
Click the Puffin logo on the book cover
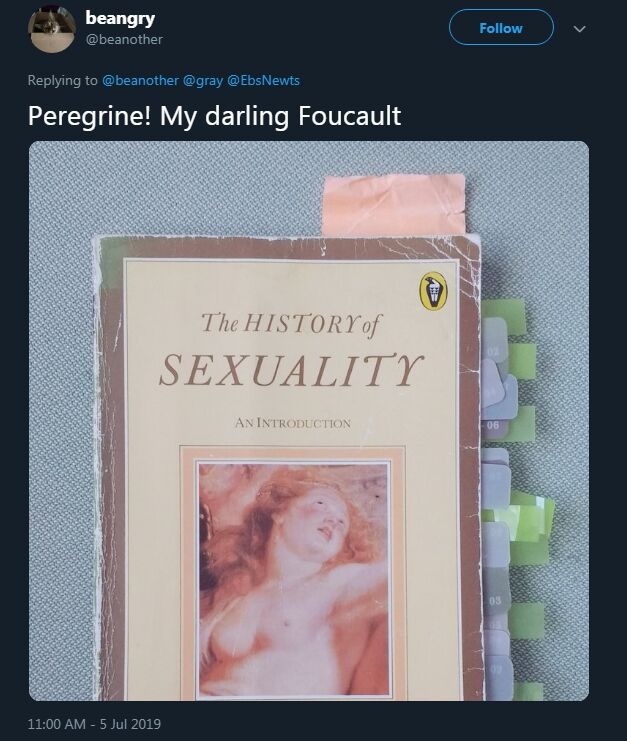(x=433, y=293)
